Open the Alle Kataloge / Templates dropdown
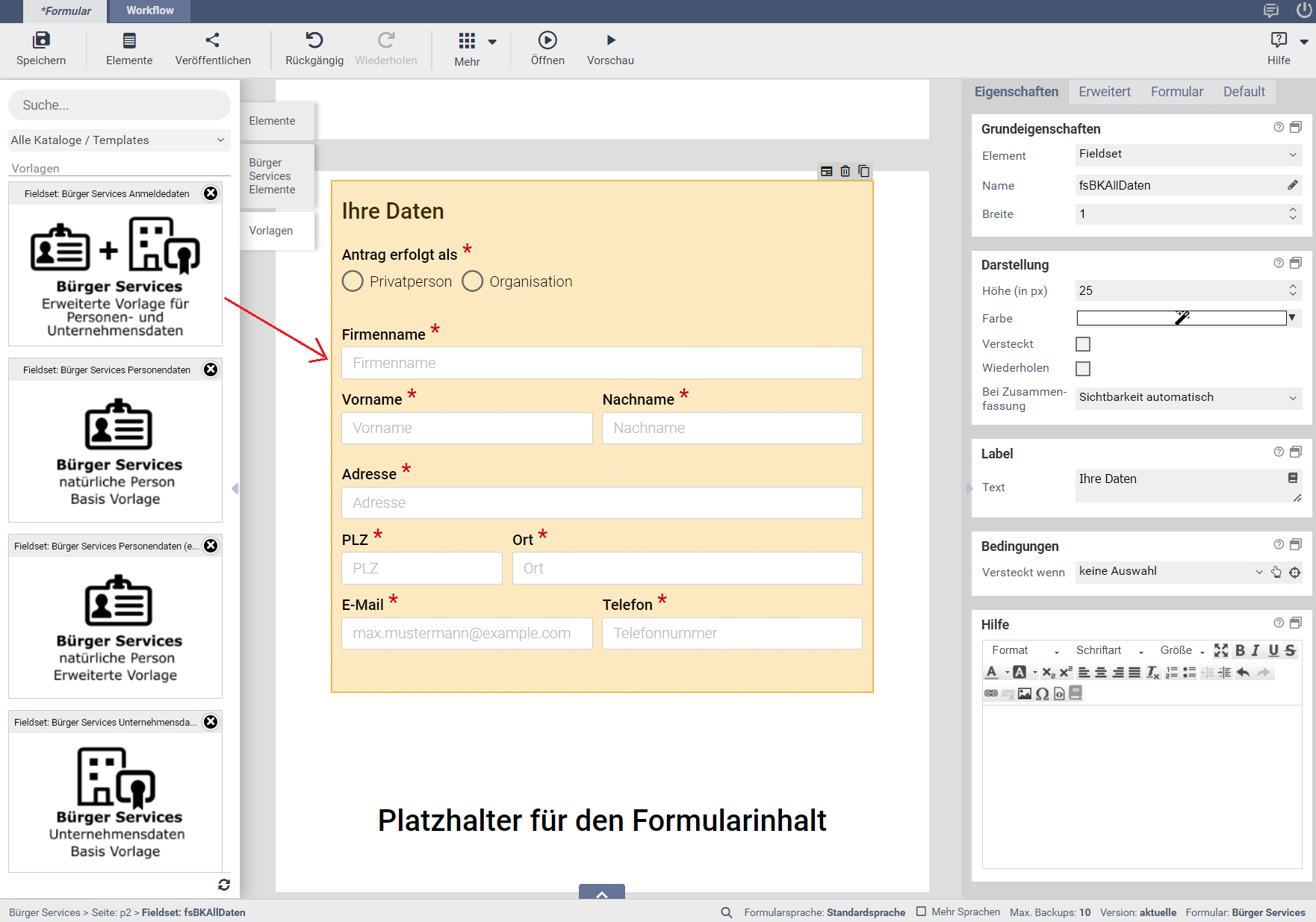 coord(118,140)
